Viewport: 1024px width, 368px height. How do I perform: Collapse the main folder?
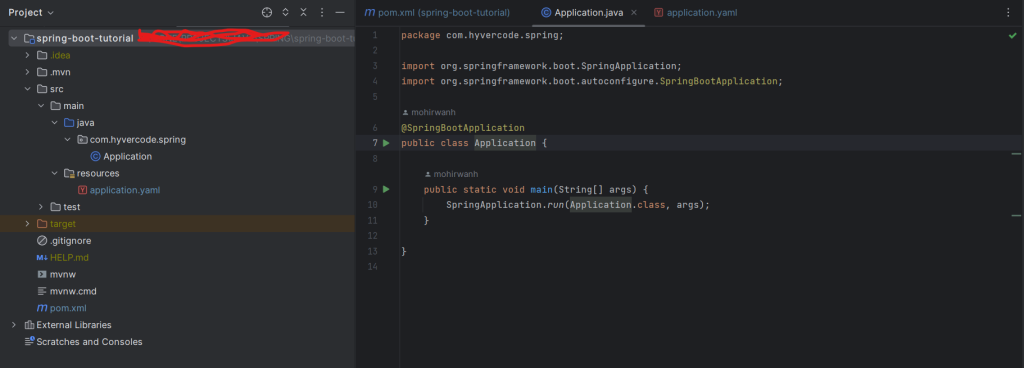click(x=40, y=106)
